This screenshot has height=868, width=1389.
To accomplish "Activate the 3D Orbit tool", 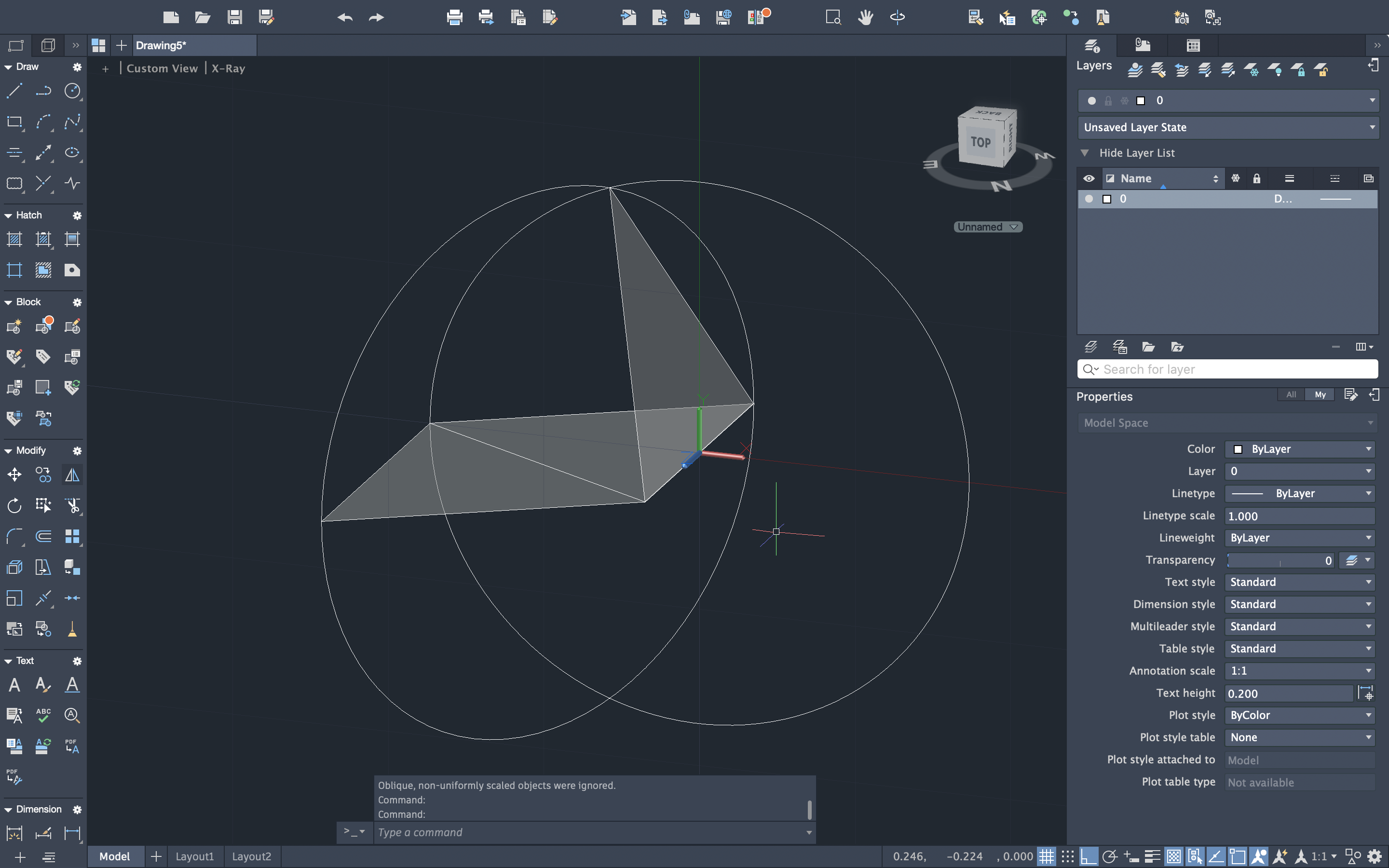I will coord(898,17).
